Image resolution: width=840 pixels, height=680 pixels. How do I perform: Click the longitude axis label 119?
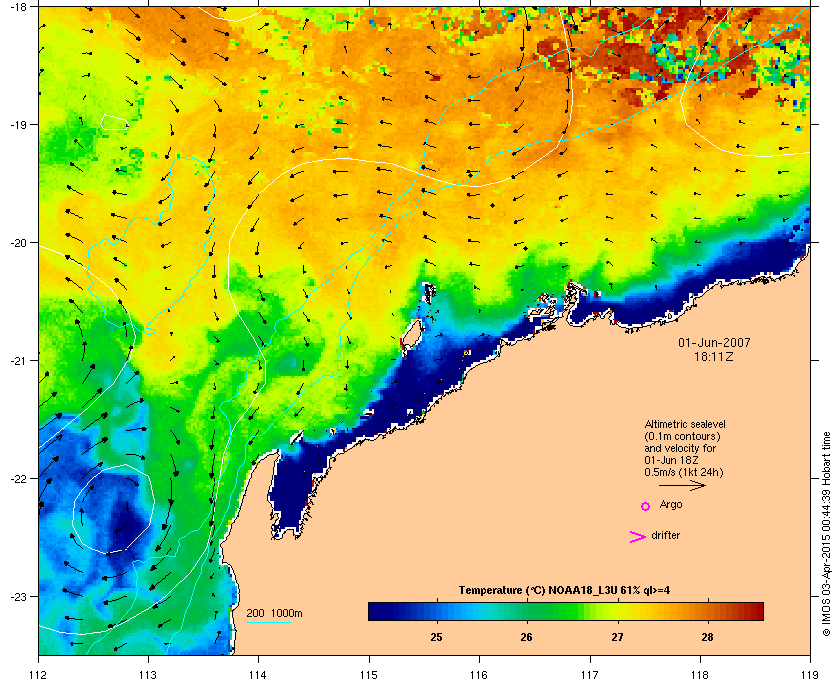point(811,674)
